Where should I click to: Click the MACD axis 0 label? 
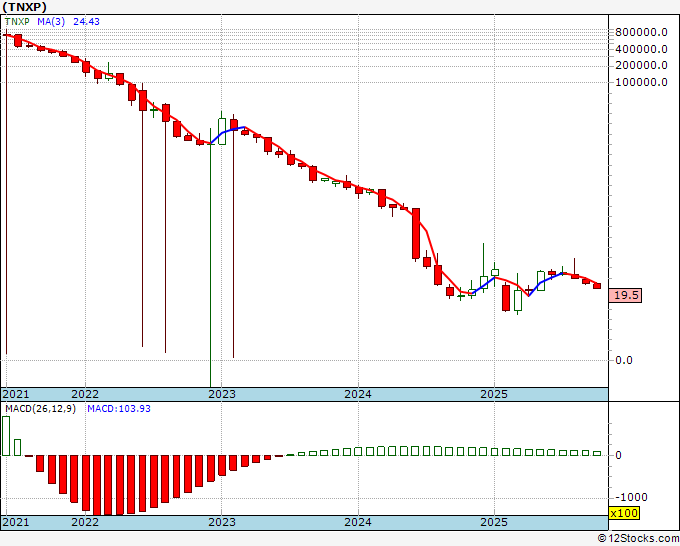pyautogui.click(x=618, y=455)
